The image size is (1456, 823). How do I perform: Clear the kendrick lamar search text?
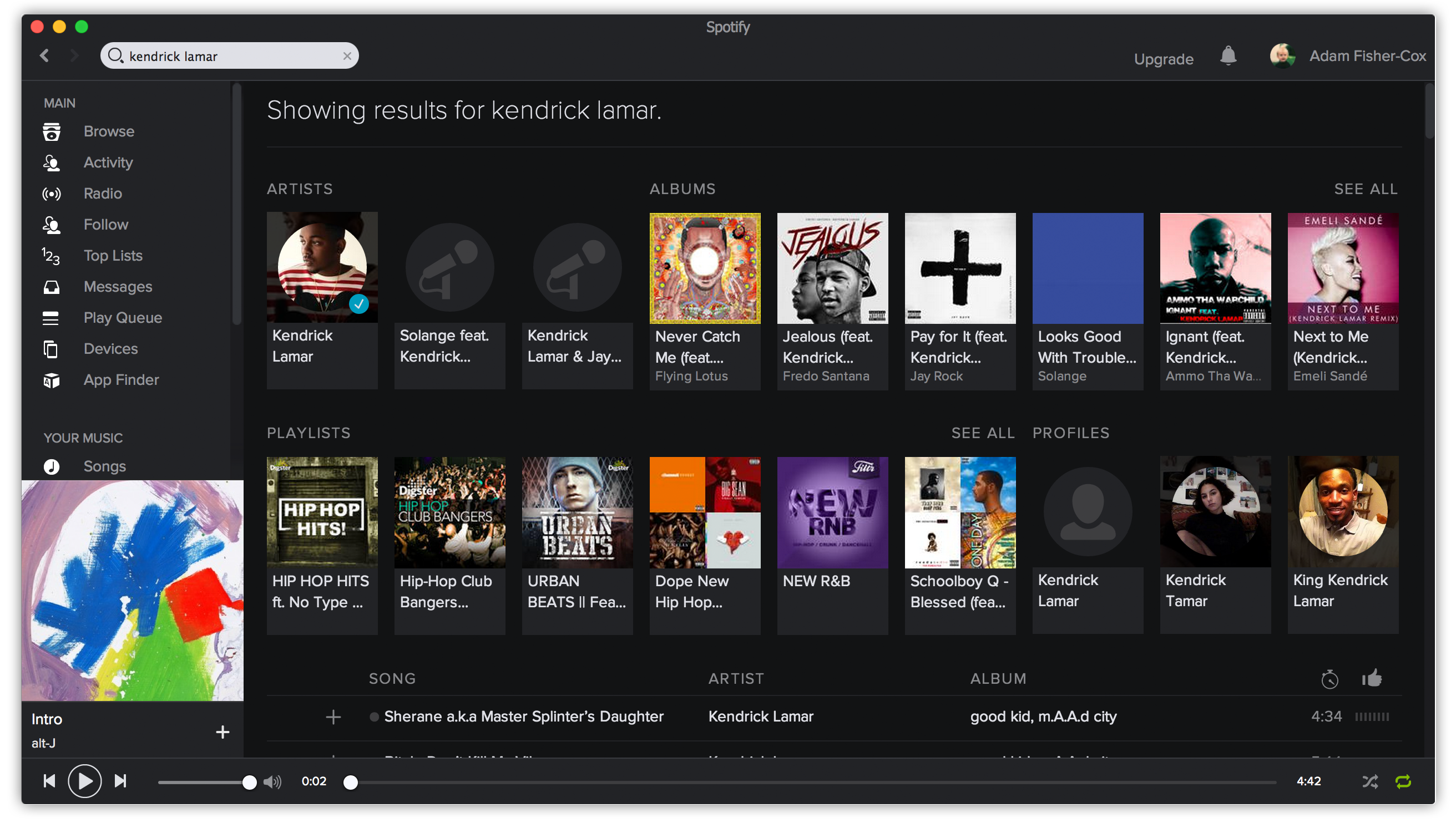pyautogui.click(x=347, y=56)
